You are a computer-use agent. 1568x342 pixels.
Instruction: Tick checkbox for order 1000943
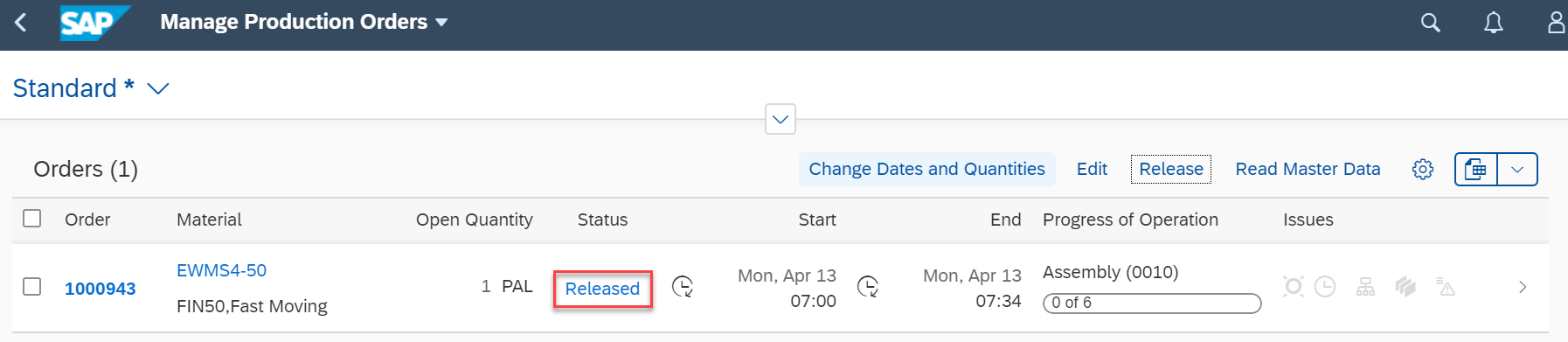32,287
